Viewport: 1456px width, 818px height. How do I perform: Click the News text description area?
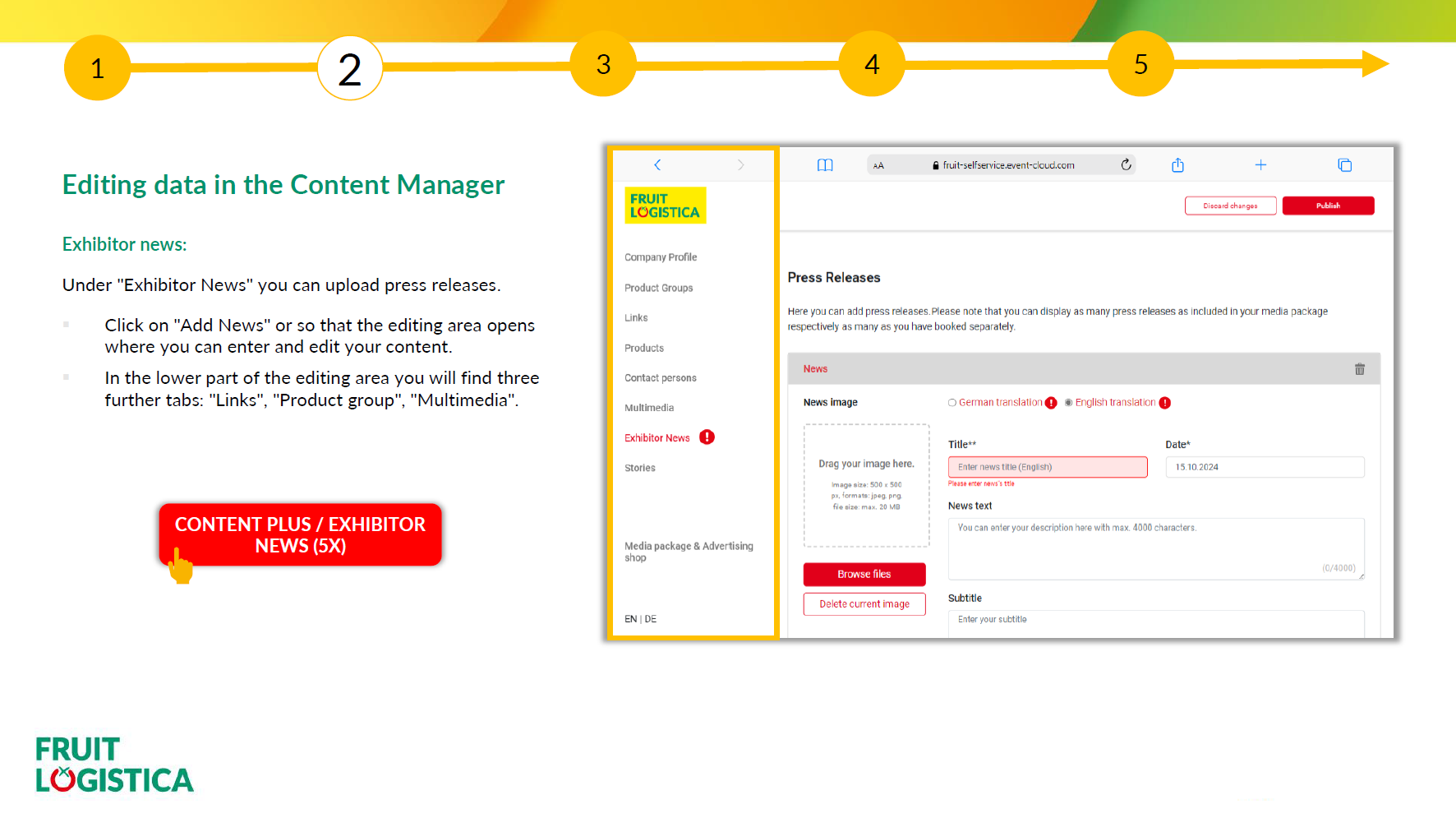(1156, 548)
